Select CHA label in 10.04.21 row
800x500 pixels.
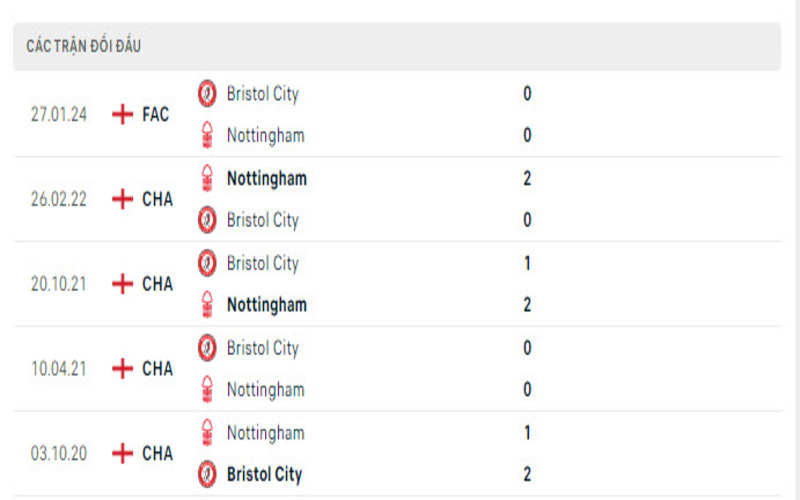[157, 369]
